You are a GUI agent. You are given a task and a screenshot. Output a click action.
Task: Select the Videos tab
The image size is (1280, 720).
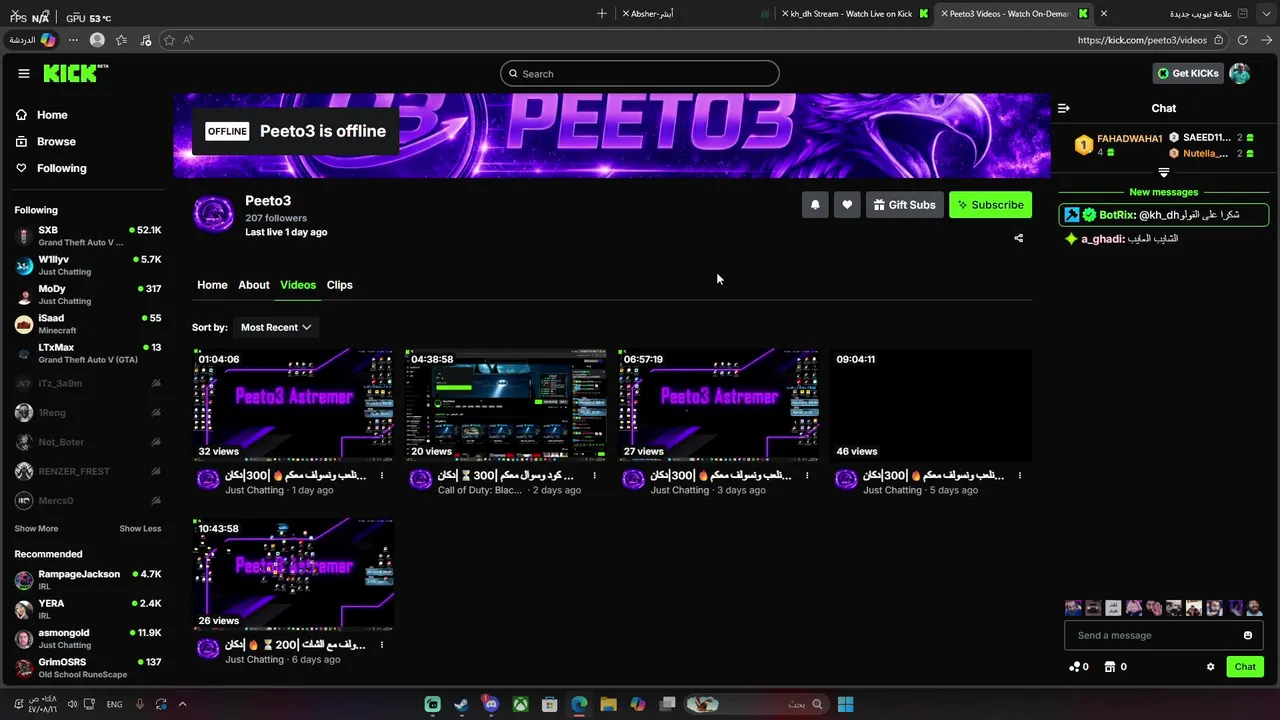coord(298,285)
